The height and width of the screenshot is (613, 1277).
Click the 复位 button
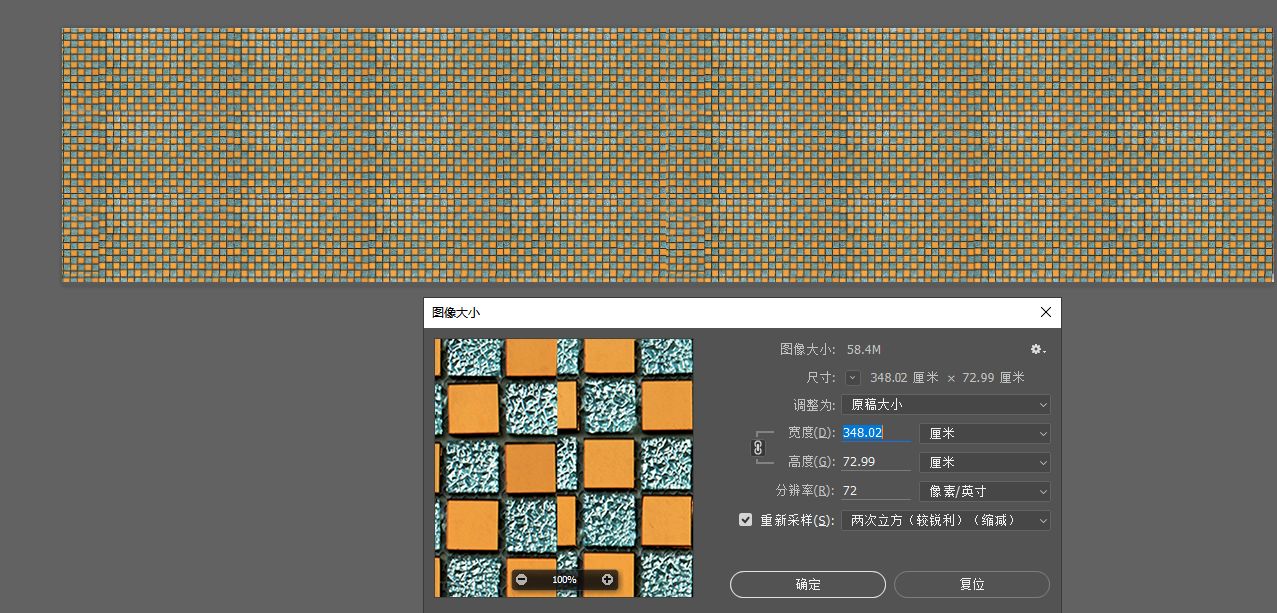[972, 585]
